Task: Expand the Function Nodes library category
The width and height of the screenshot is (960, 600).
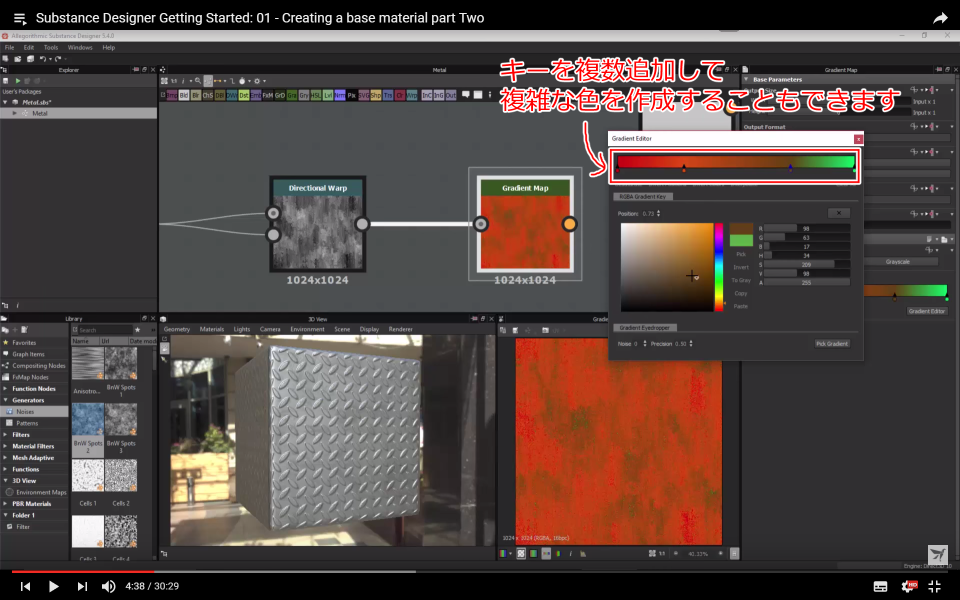Action: click(6, 389)
